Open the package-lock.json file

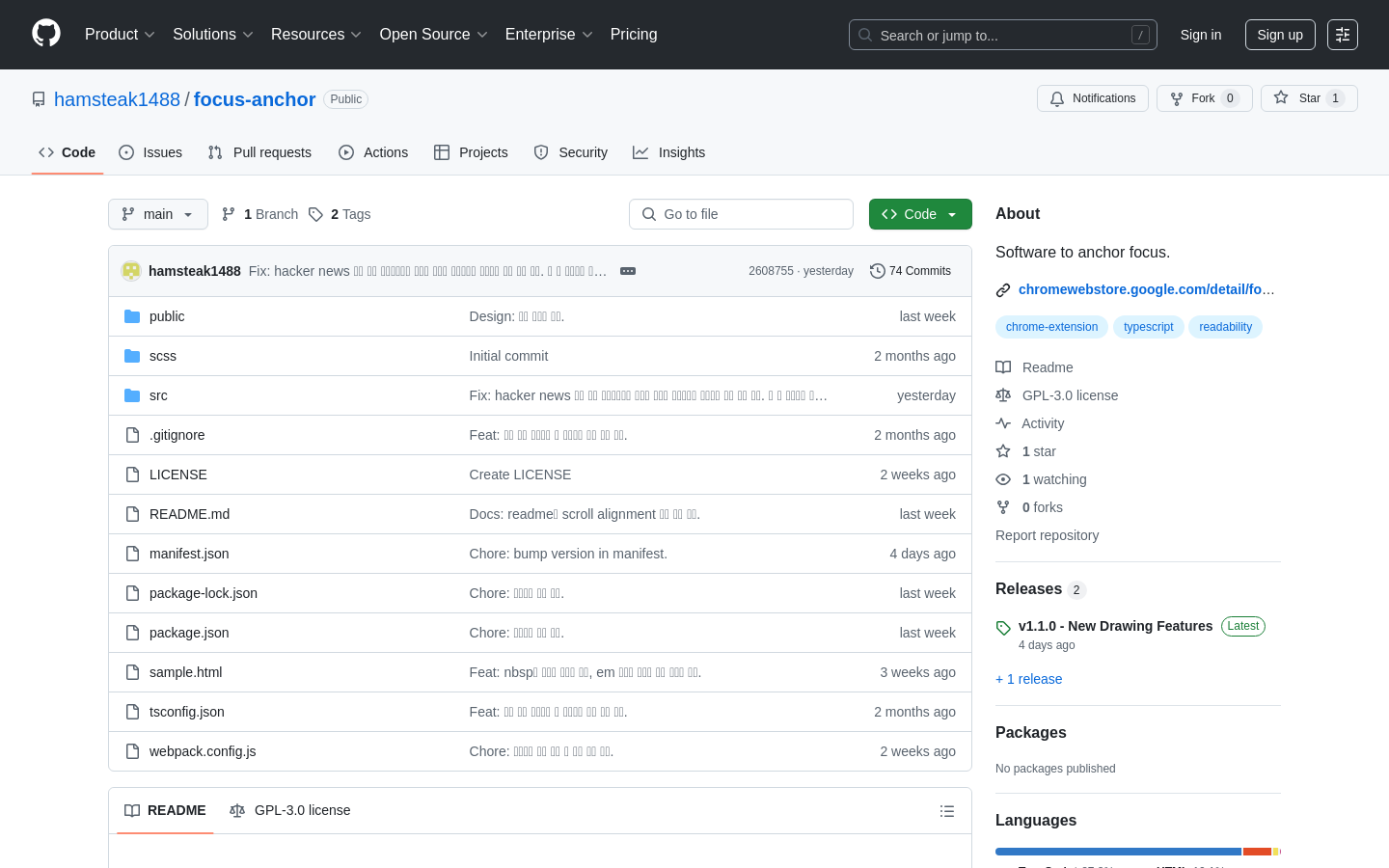click(x=204, y=593)
